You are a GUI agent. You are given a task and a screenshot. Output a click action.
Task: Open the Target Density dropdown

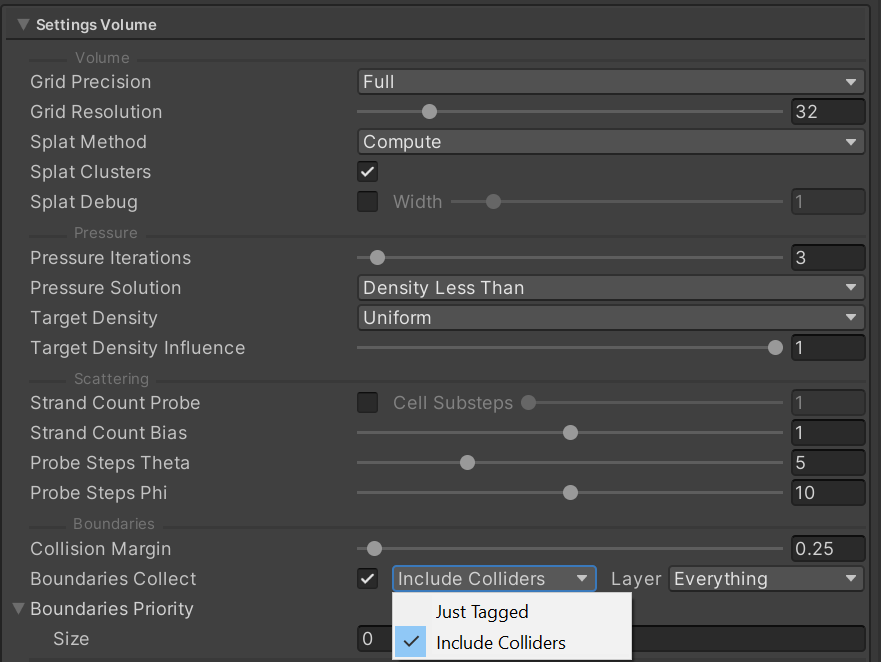(610, 318)
